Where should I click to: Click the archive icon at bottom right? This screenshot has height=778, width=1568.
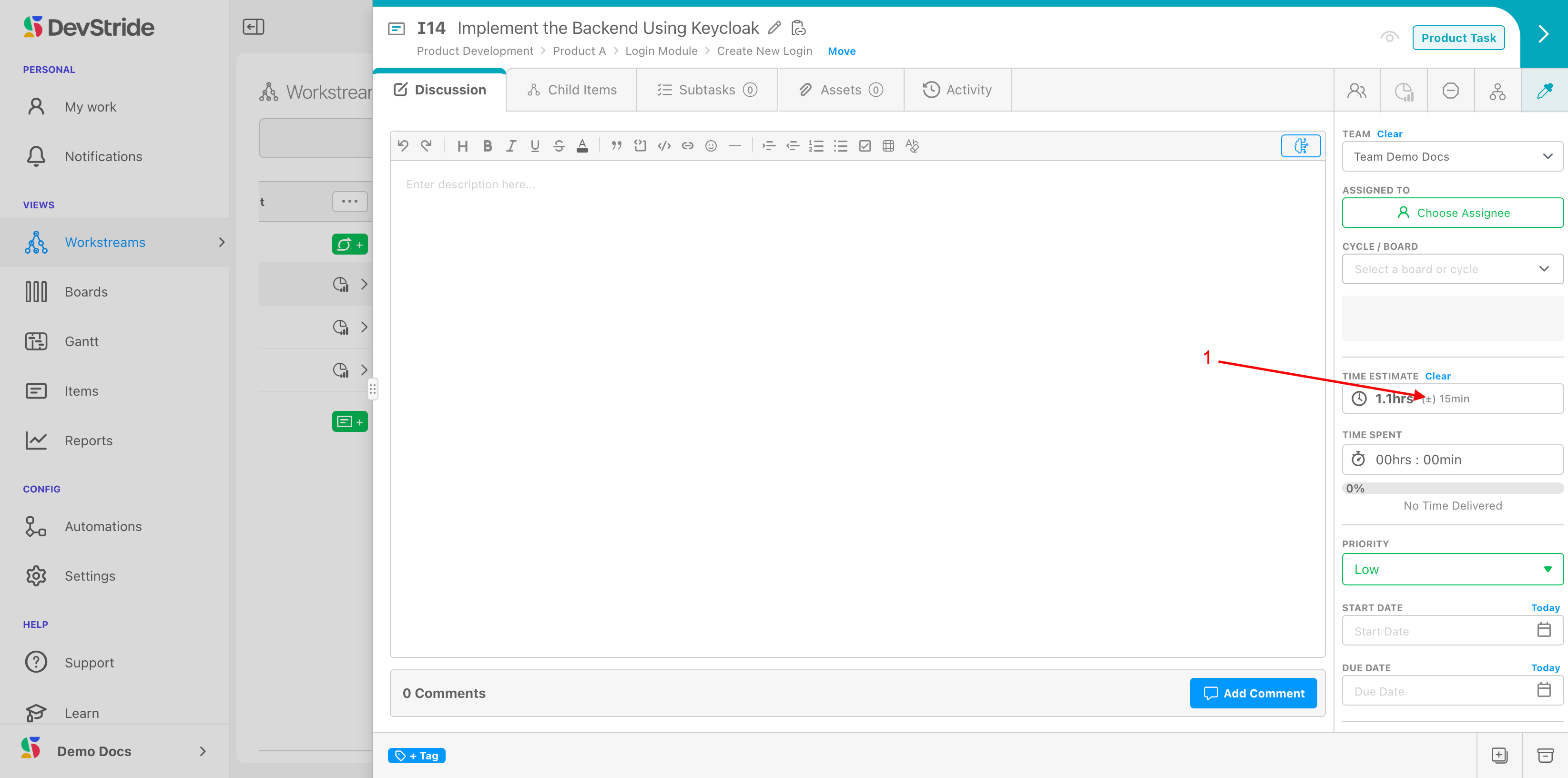pos(1545,755)
